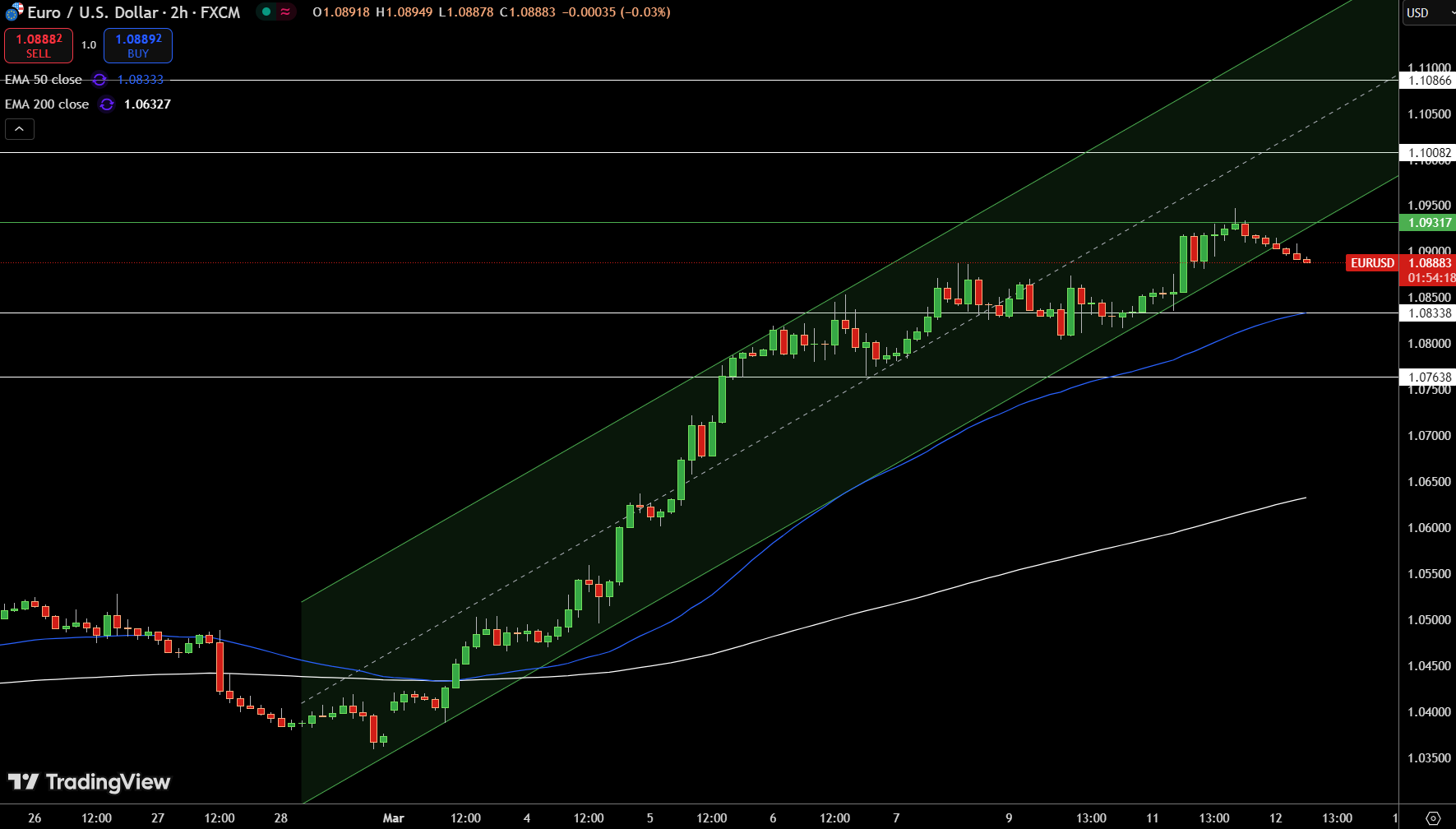Select the EMA 50 close indicator label

coord(44,80)
